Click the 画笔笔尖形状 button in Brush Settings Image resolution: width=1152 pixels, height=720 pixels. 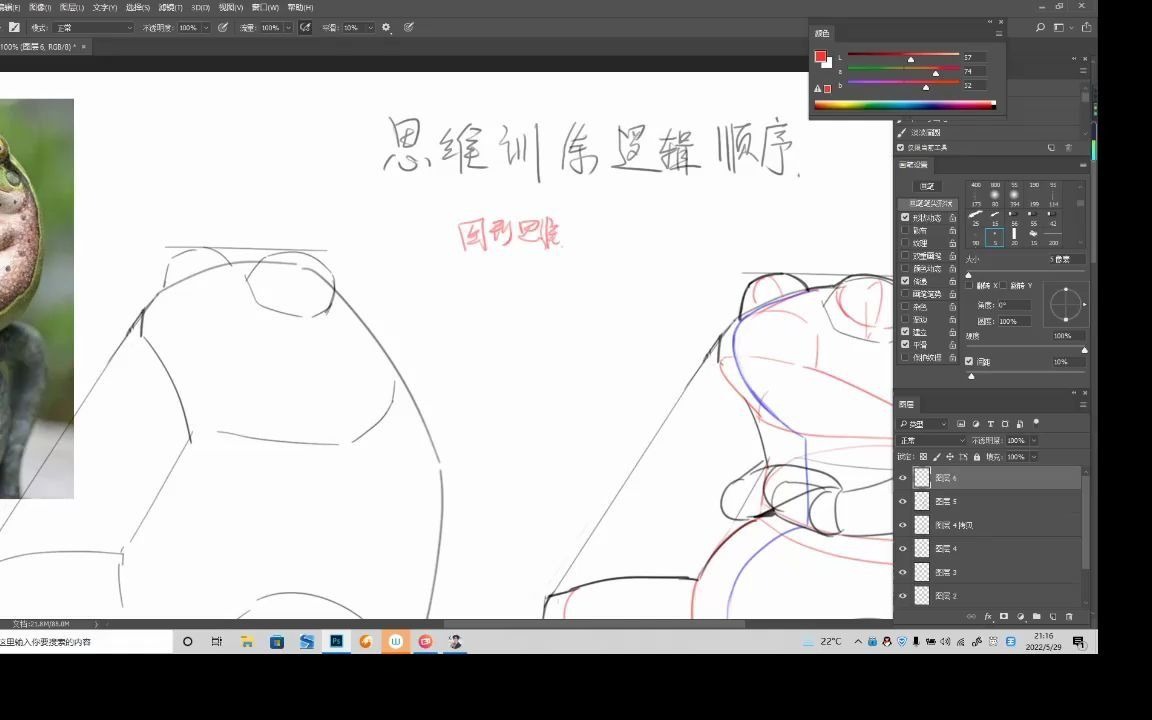click(930, 203)
